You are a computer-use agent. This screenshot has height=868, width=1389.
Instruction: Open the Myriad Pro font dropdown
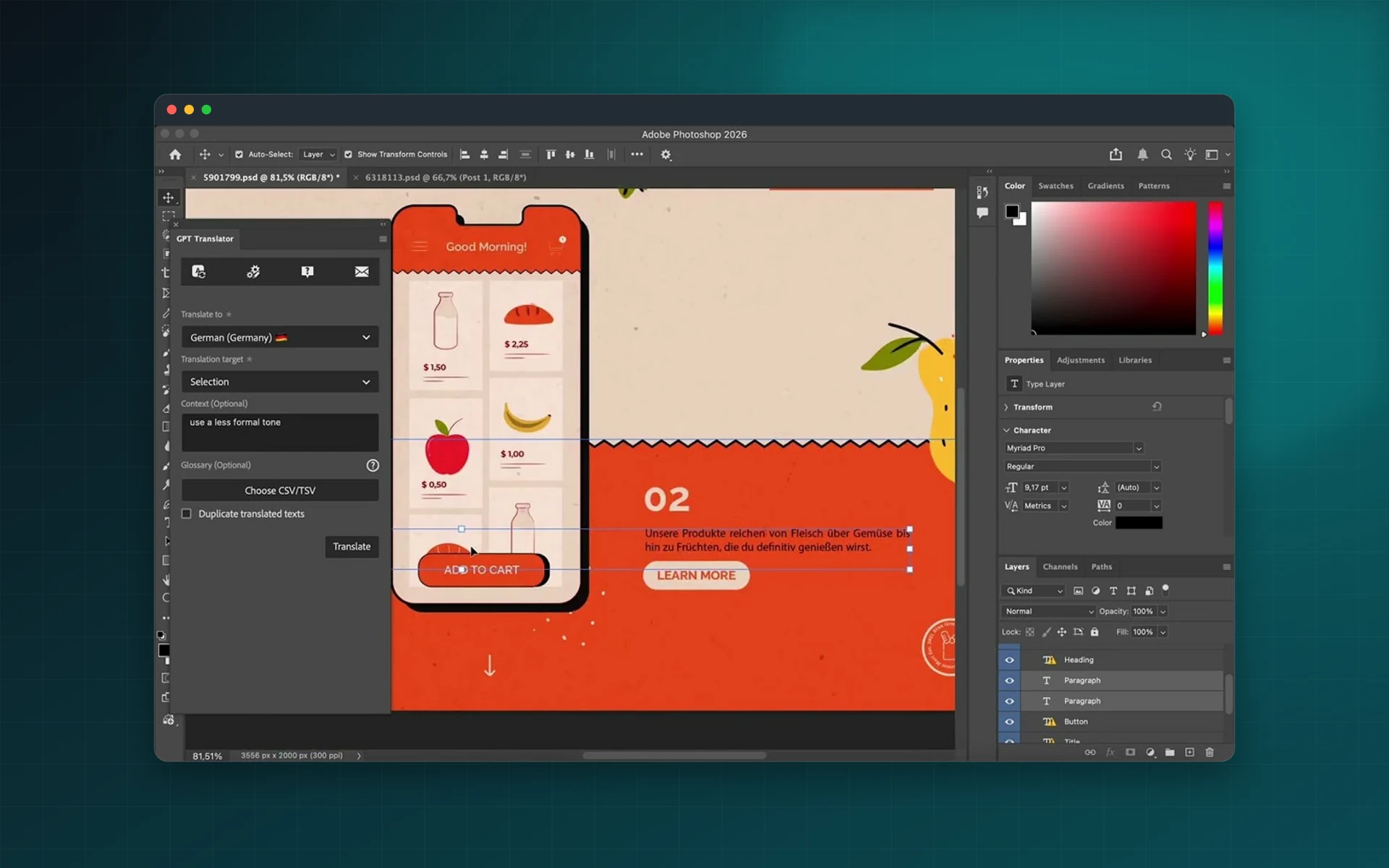[1074, 448]
